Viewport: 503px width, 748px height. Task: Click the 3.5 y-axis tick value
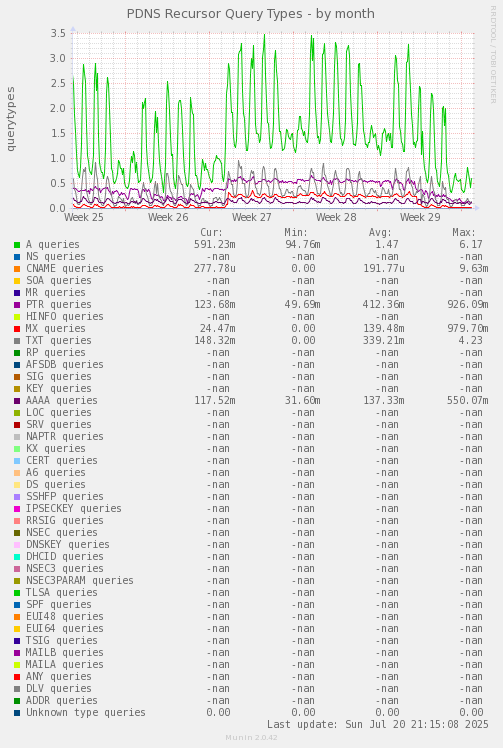coord(58,33)
